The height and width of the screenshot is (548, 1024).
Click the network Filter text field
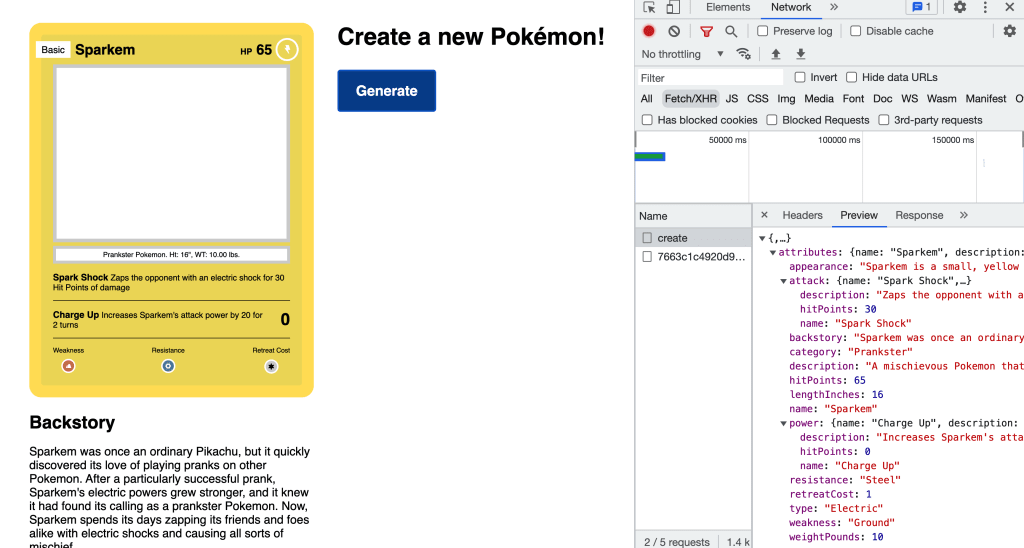pos(710,78)
